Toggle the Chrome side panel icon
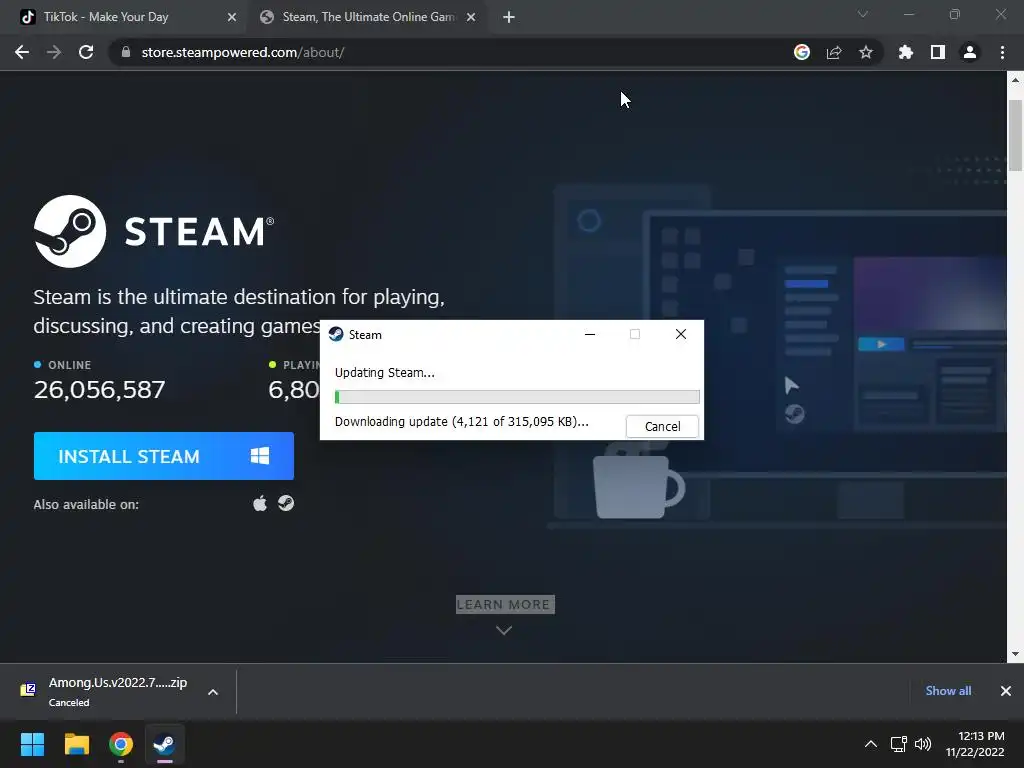The width and height of the screenshot is (1024, 768). 938,52
